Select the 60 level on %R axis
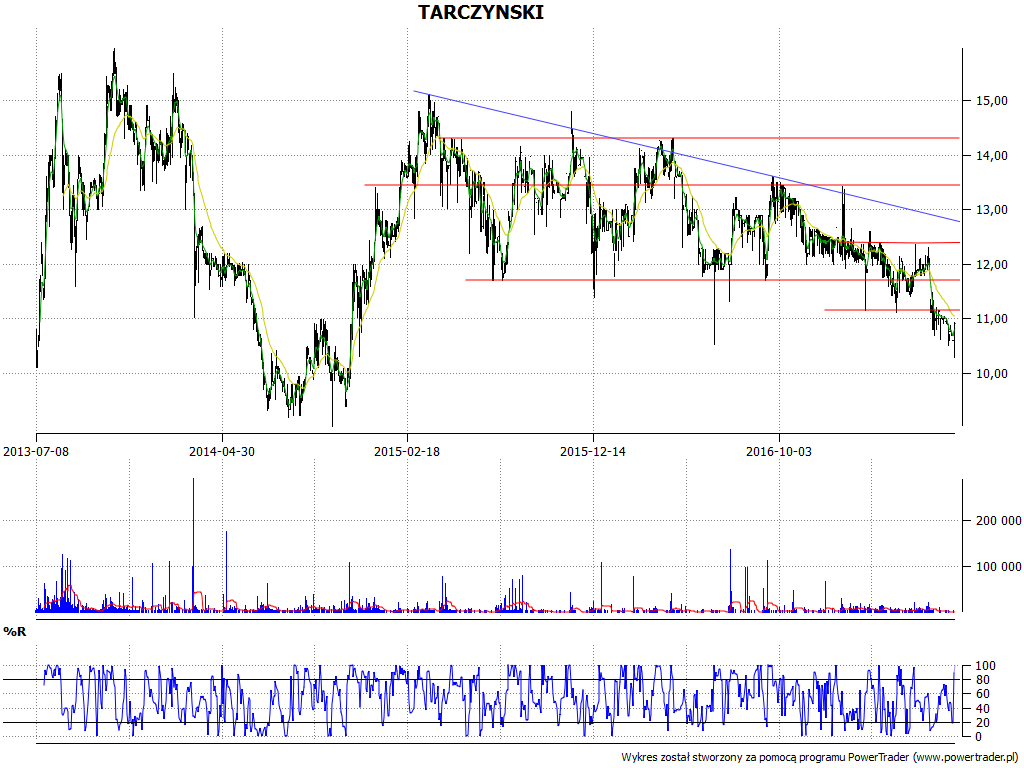1024x768 pixels. click(x=985, y=694)
